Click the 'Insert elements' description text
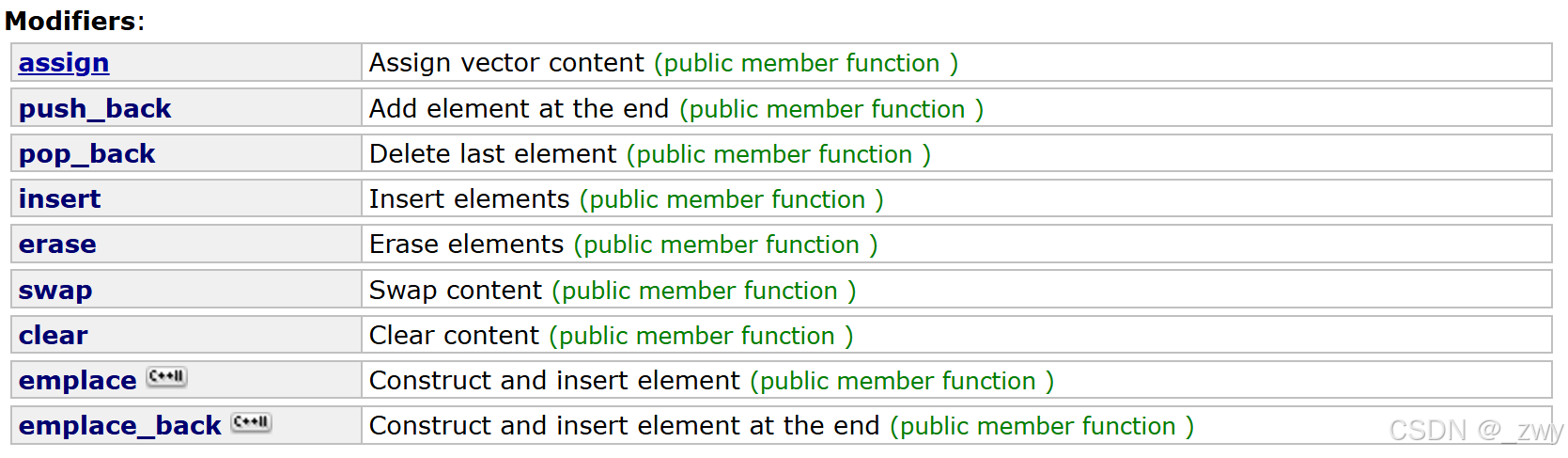 point(469,199)
